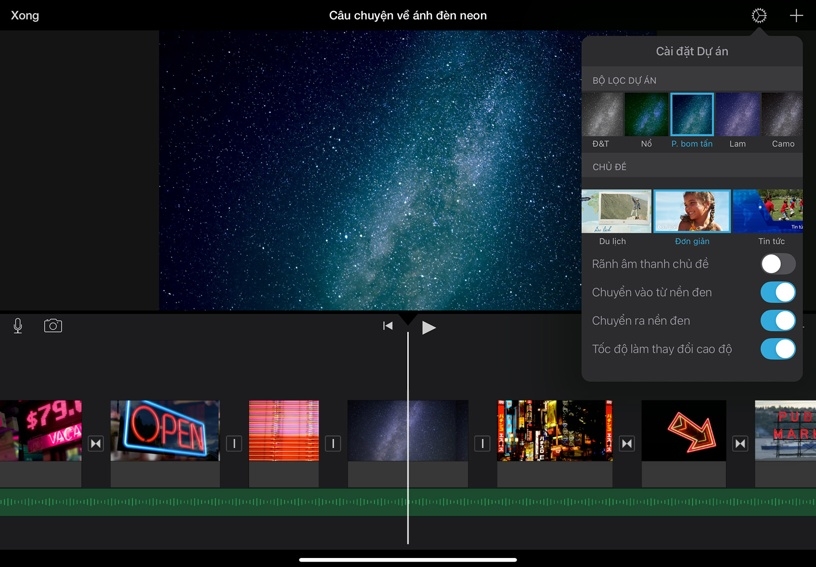Select transition icon after the OPEN neon clip
Image resolution: width=816 pixels, height=567 pixels.
click(234, 443)
